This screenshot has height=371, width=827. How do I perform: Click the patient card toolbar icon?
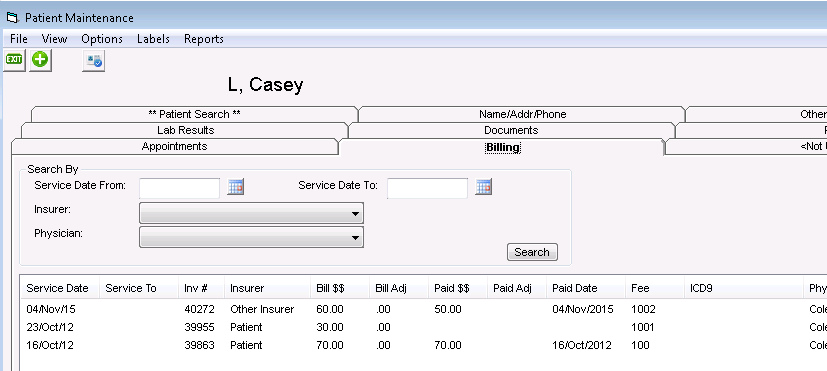(94, 61)
